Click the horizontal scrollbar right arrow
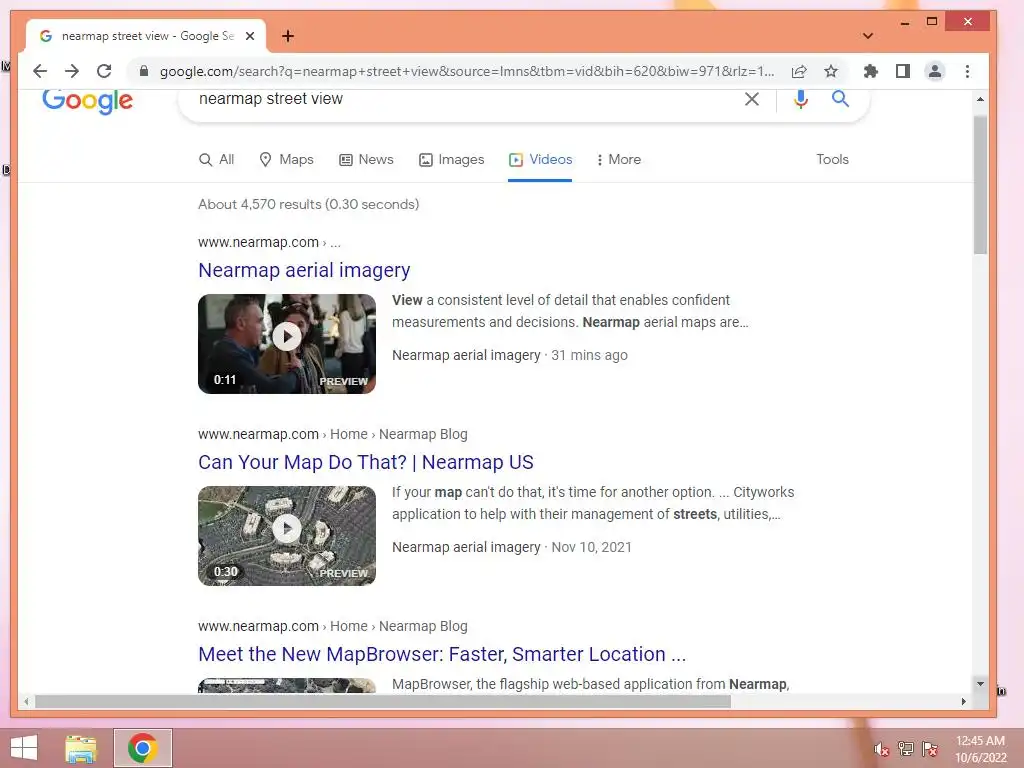1024x768 pixels. [x=963, y=701]
